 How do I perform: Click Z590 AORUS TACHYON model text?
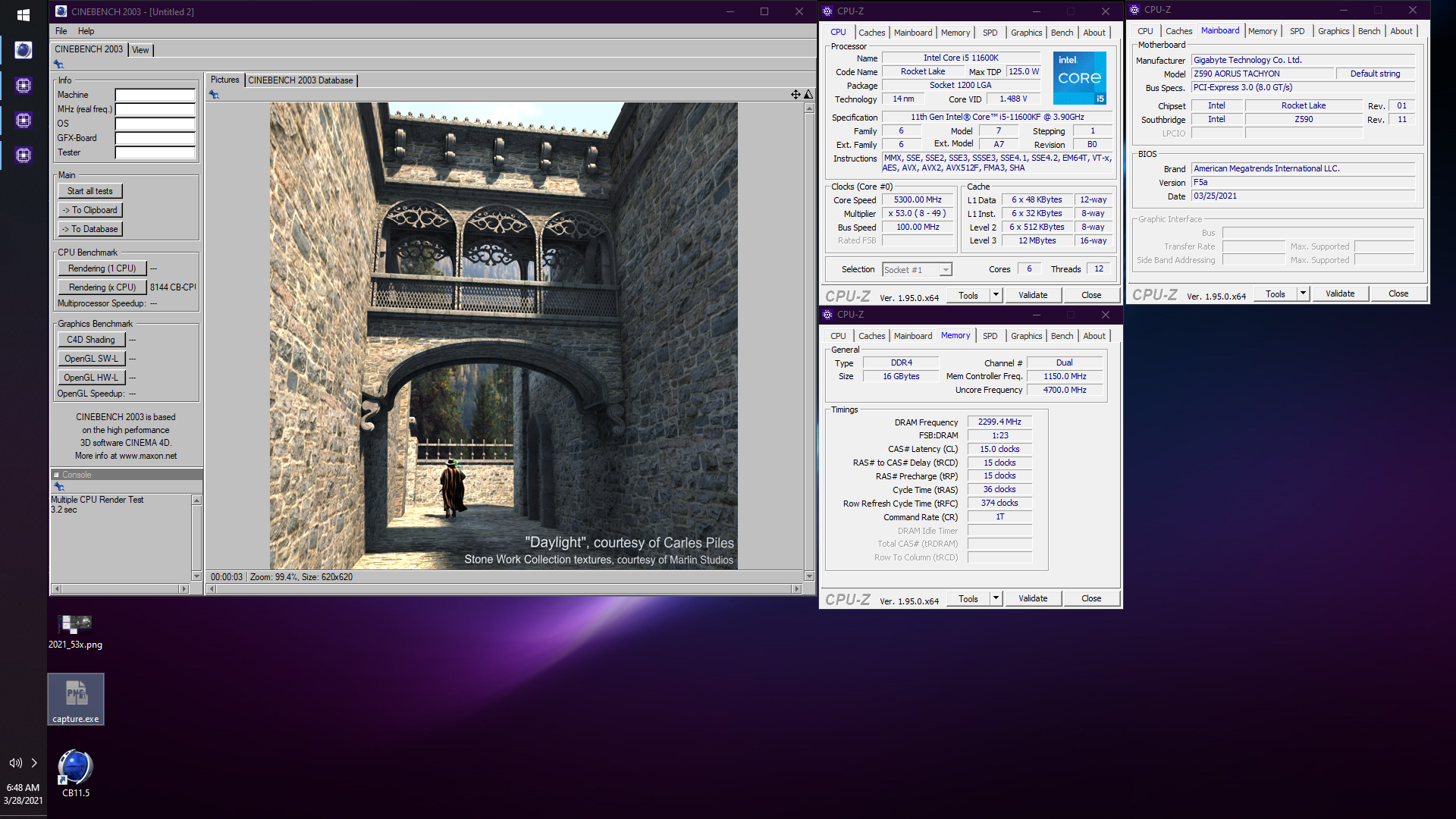click(x=1236, y=74)
